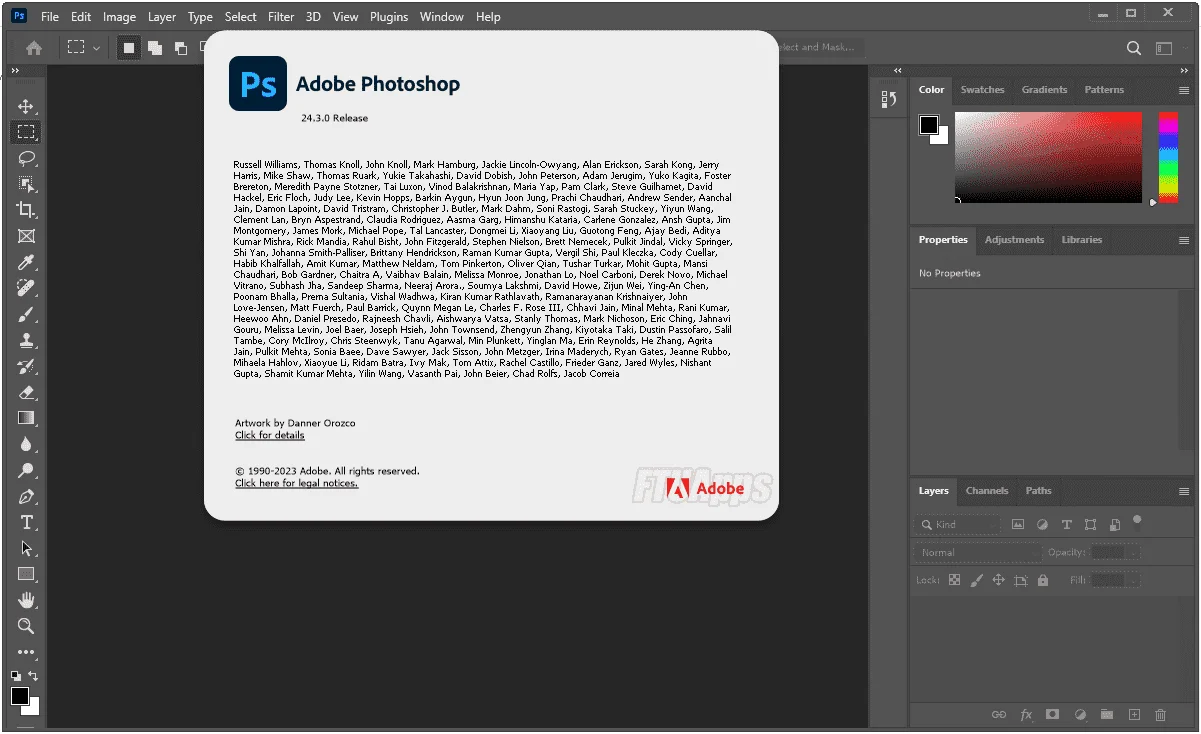Select the Object Selection tool
Viewport: 1201px width, 734px height.
tap(26, 184)
